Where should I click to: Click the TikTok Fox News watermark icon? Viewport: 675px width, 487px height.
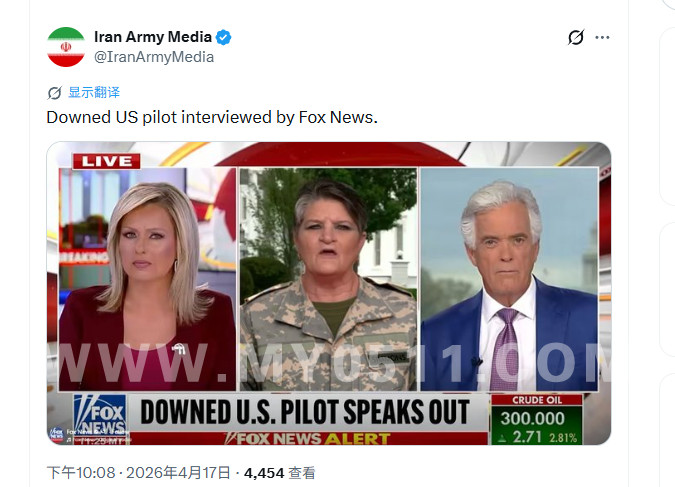56,434
